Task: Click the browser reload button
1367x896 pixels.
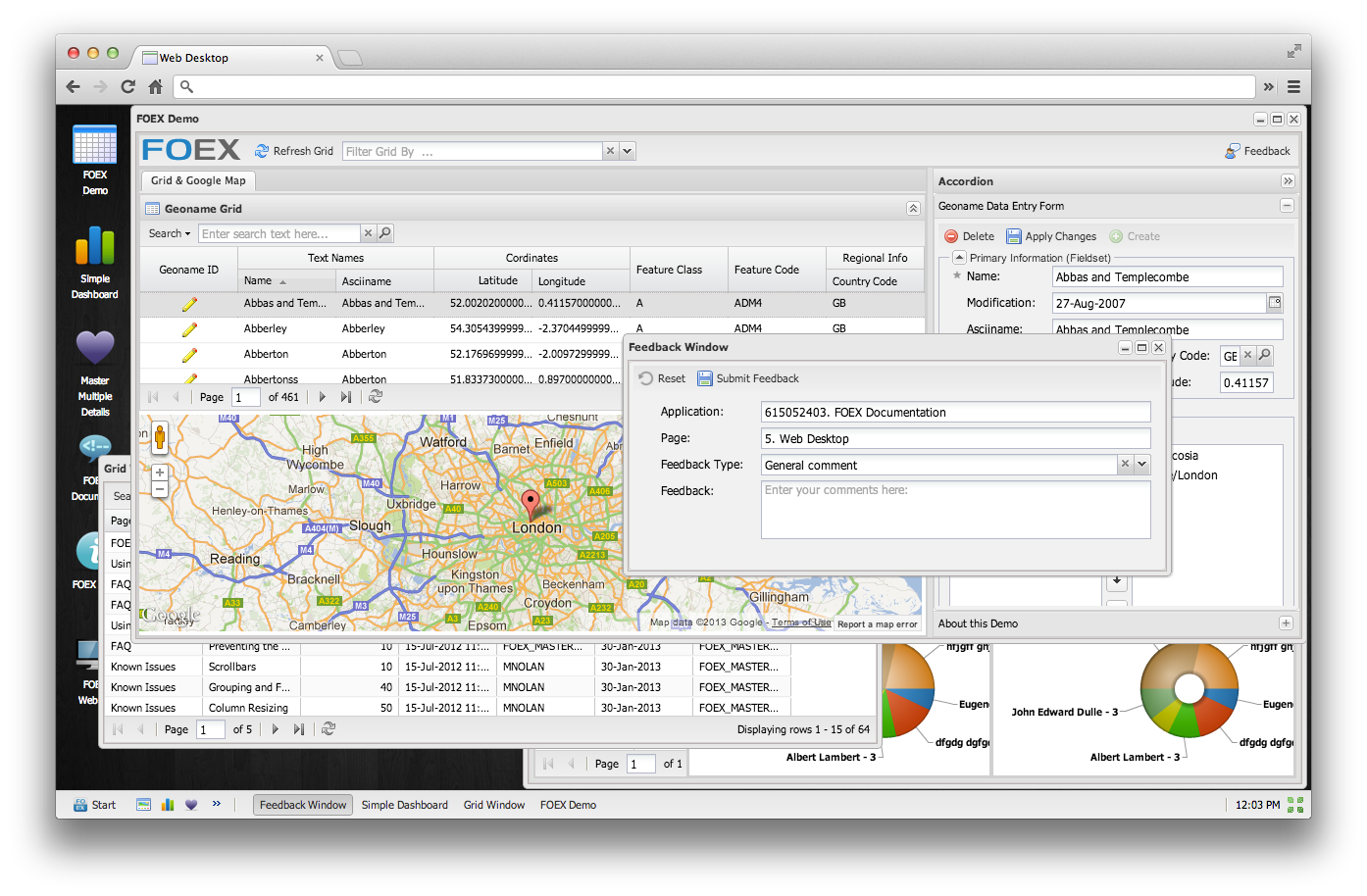Action: click(x=127, y=86)
